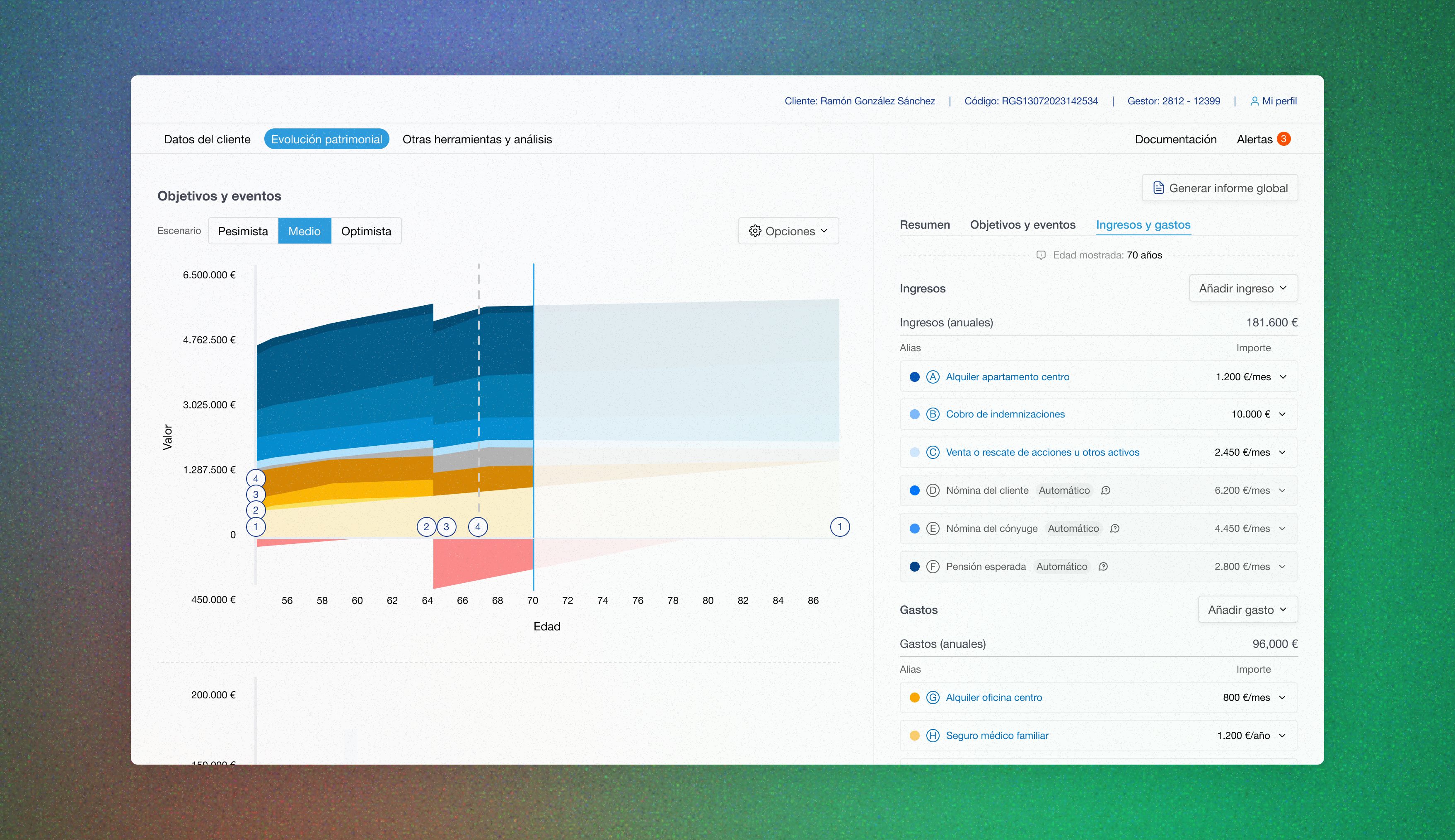This screenshot has width=1455, height=840.
Task: Click the info icon beside Pensión esperada
Action: click(x=1103, y=567)
